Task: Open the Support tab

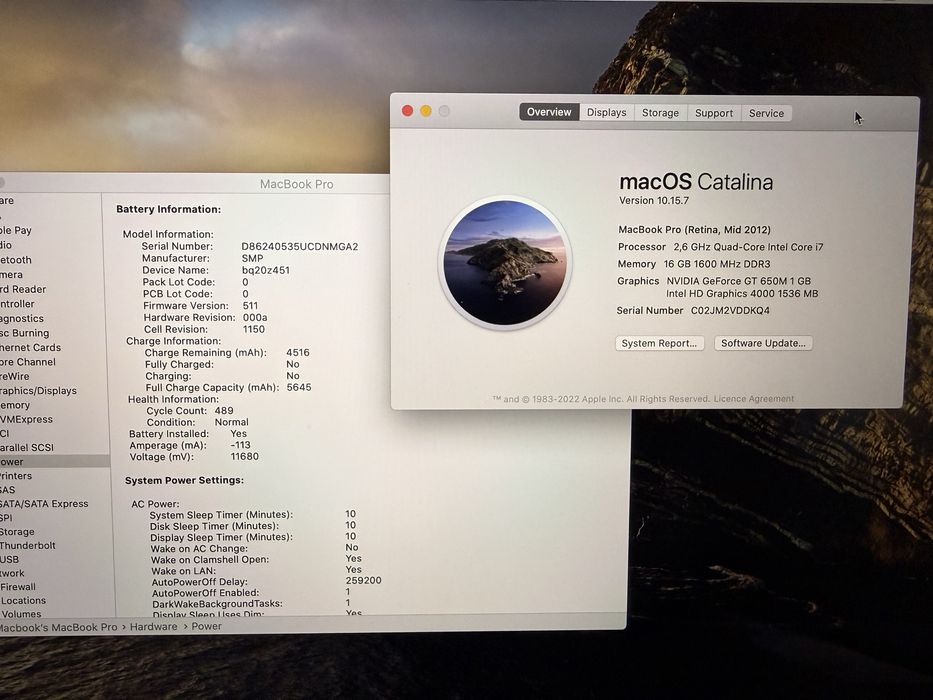Action: [x=714, y=113]
